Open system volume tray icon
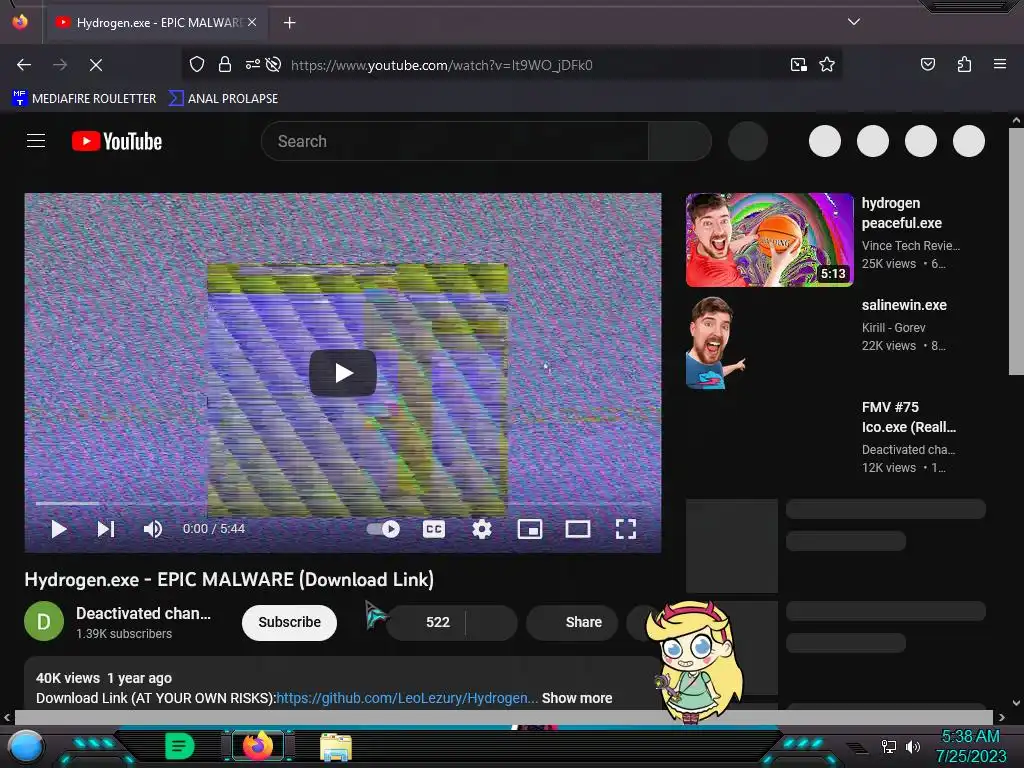Screen dimensions: 1024x768 click(913, 746)
